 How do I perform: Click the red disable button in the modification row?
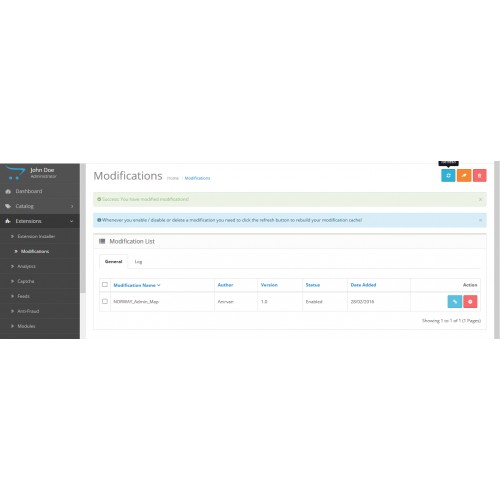(x=470, y=301)
